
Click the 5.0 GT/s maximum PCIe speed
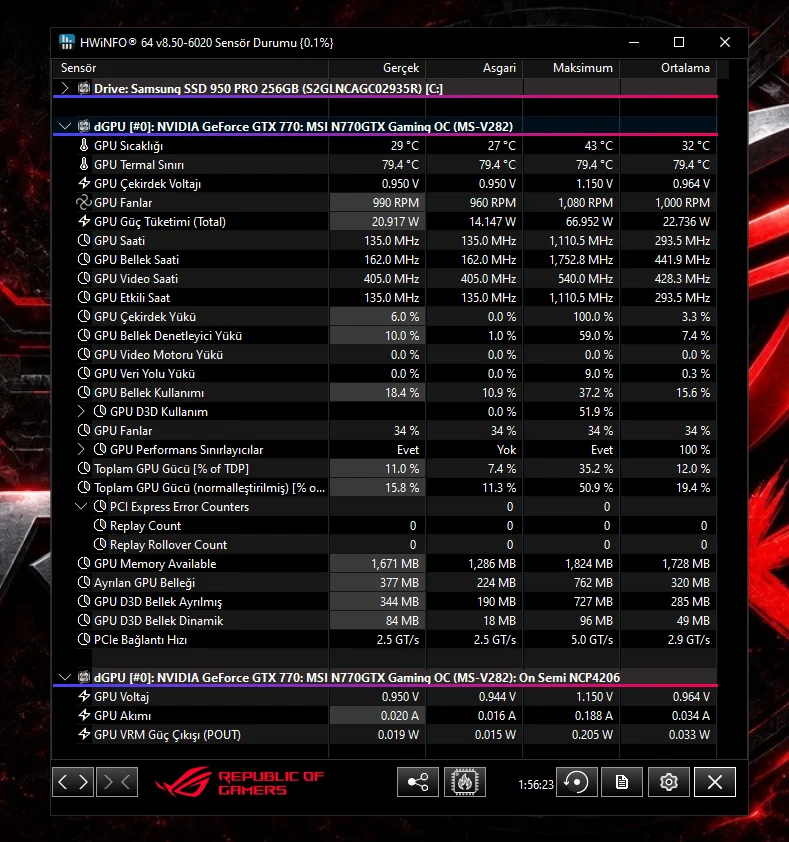click(591, 639)
